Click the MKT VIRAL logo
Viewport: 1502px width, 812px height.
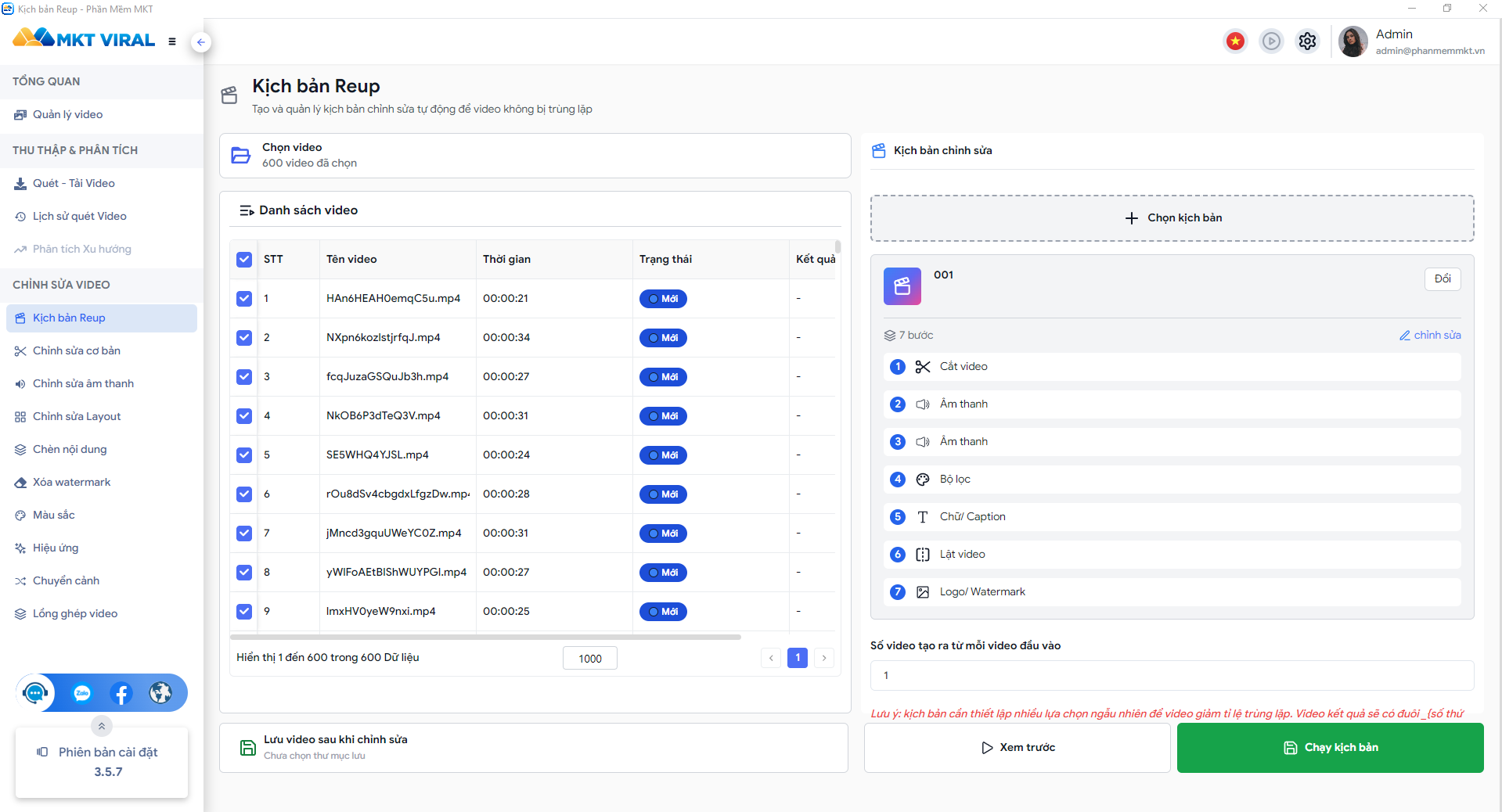coord(84,39)
